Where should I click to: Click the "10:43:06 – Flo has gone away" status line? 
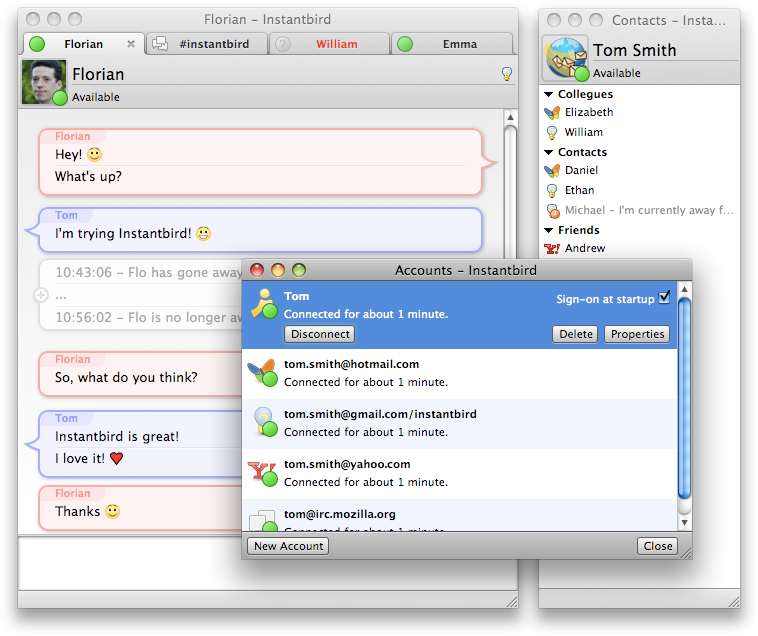point(148,273)
